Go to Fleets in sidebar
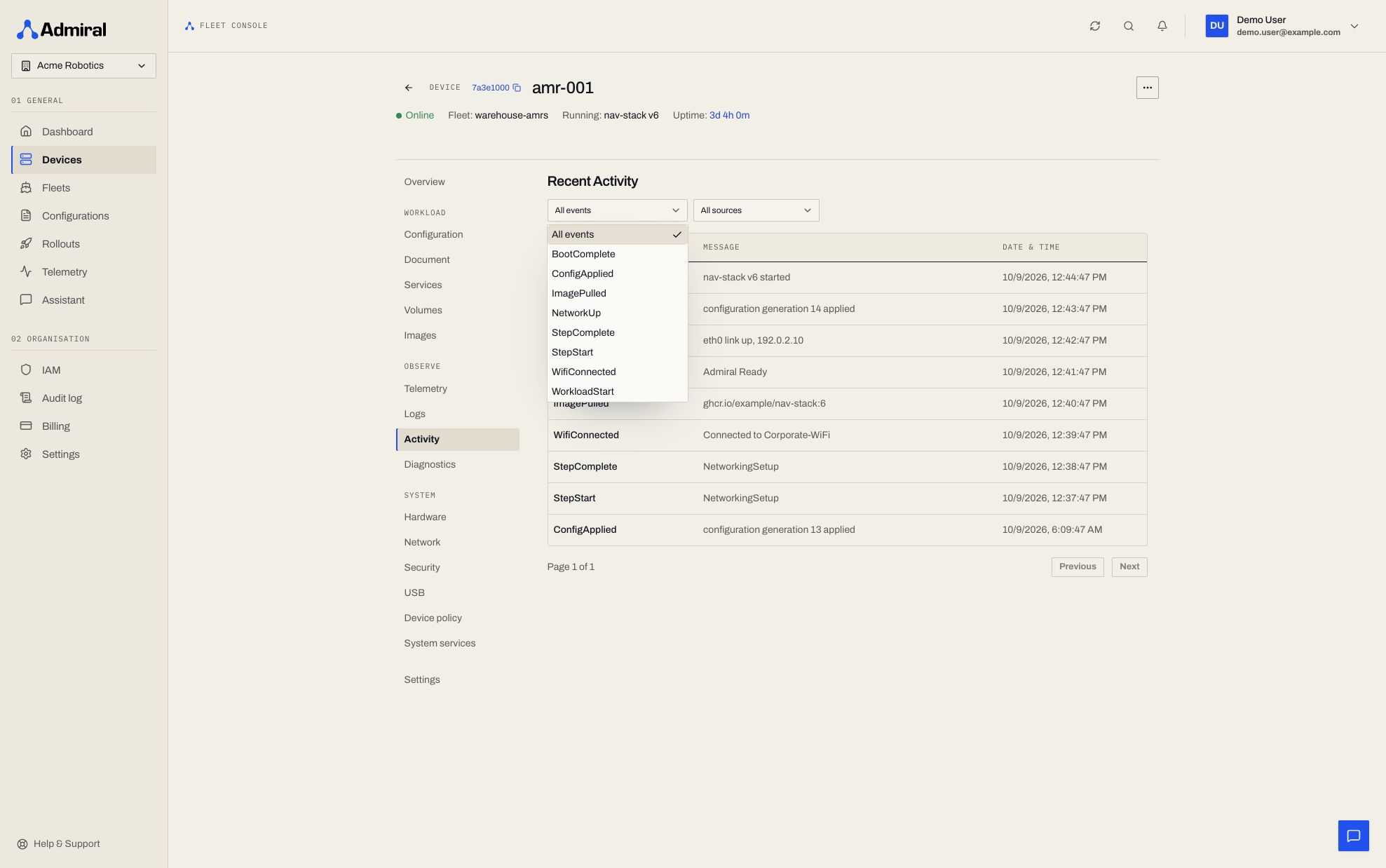This screenshot has height=868, width=1386. pyautogui.click(x=83, y=188)
